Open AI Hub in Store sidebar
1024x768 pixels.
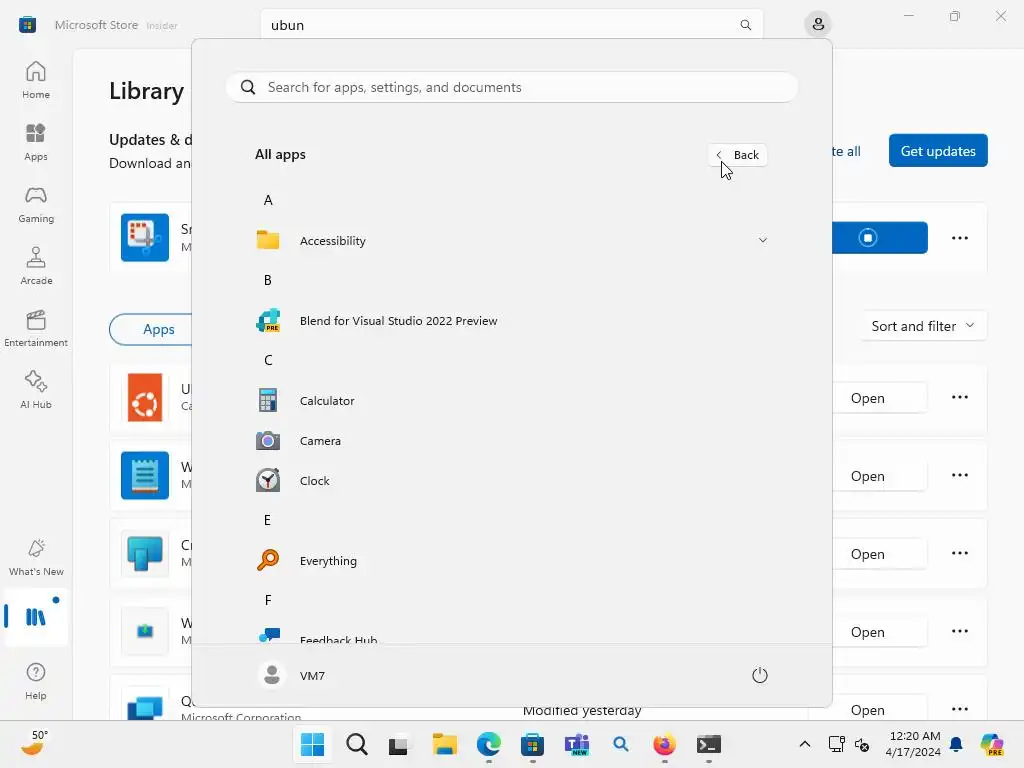[x=36, y=390]
